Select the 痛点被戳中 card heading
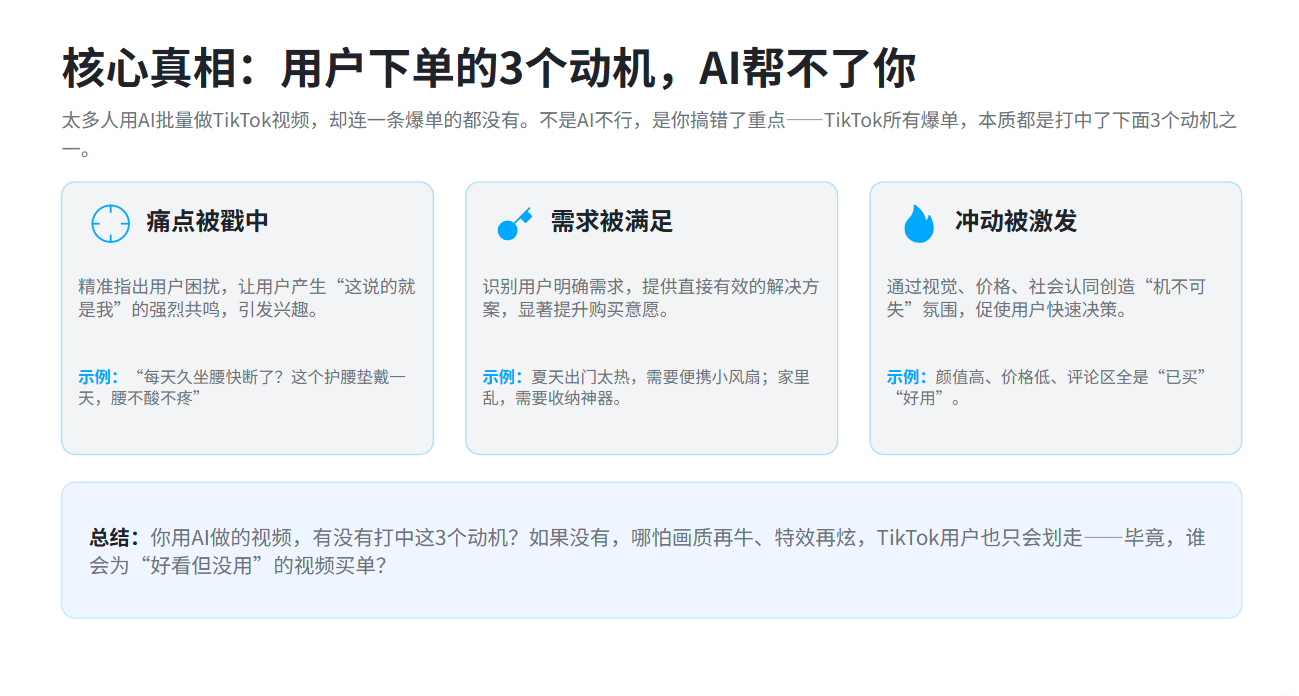Image resolution: width=1299 pixels, height=696 pixels. coord(207,221)
